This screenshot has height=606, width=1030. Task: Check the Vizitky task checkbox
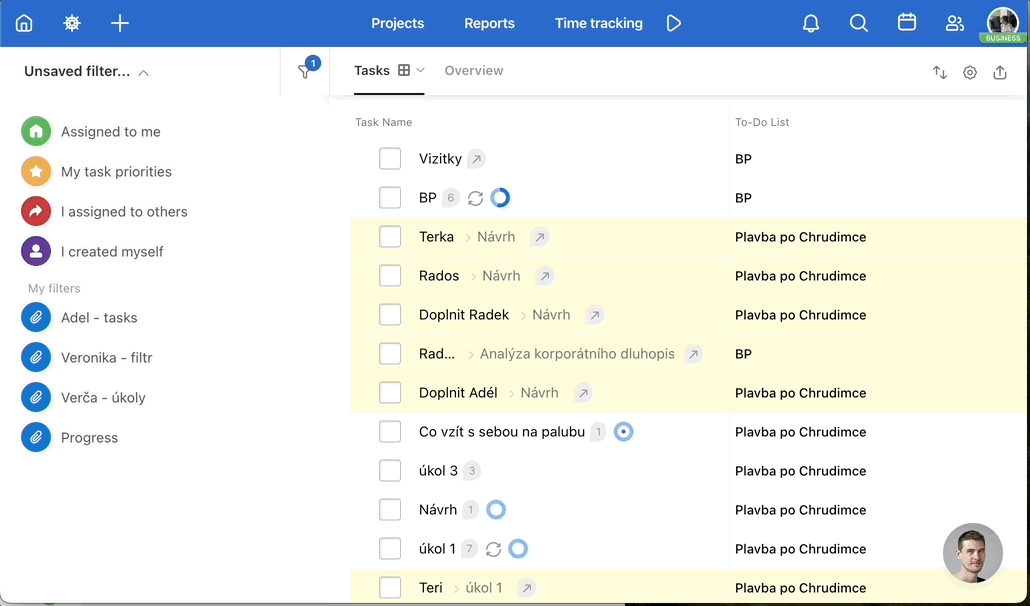tap(390, 159)
